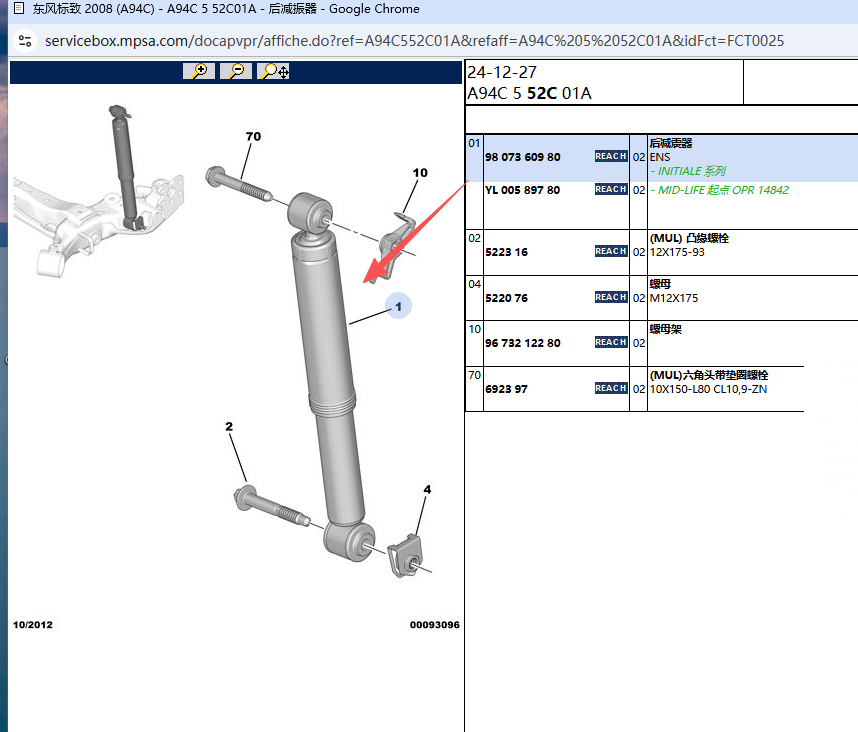This screenshot has height=732, width=858.
Task: Click part number 96 732 122 80
Action: [x=523, y=343]
